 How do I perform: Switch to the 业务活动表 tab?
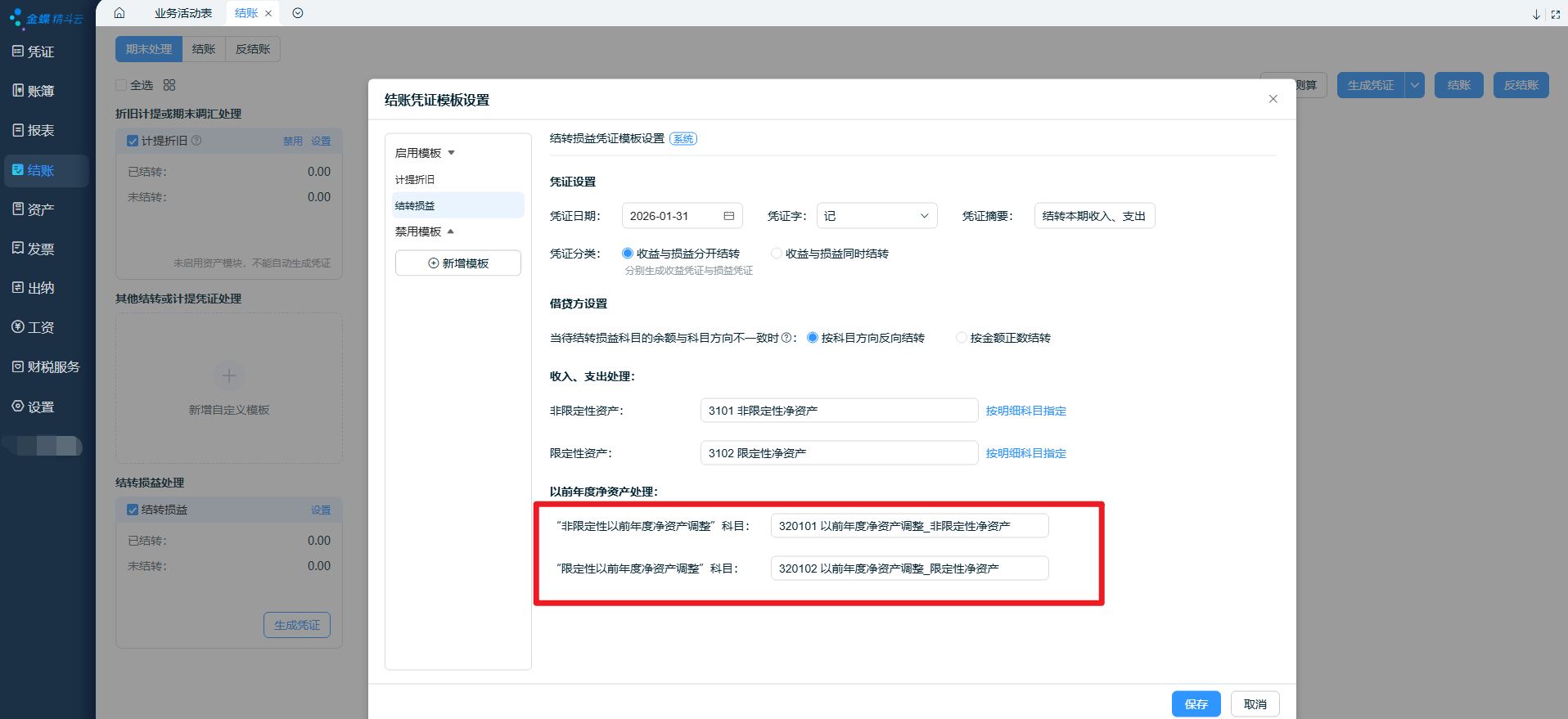coord(183,13)
